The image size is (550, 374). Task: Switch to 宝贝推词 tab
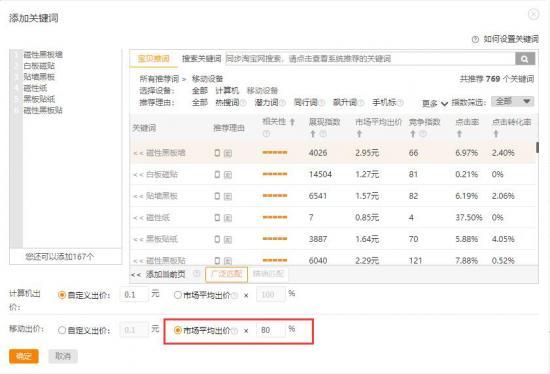click(153, 59)
